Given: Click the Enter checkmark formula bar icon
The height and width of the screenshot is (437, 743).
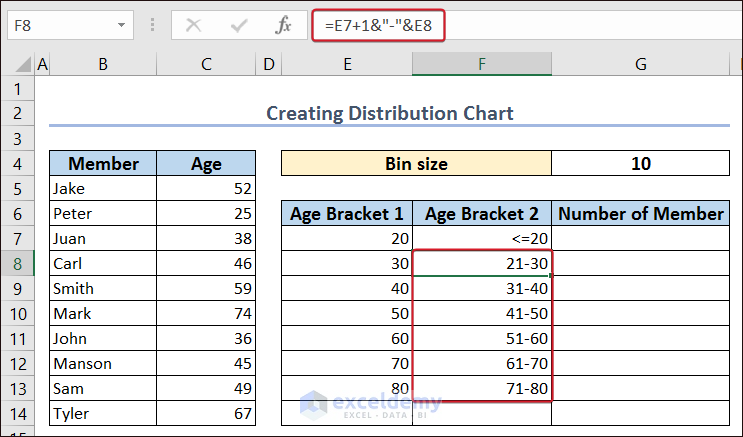Looking at the screenshot, I should point(238,26).
